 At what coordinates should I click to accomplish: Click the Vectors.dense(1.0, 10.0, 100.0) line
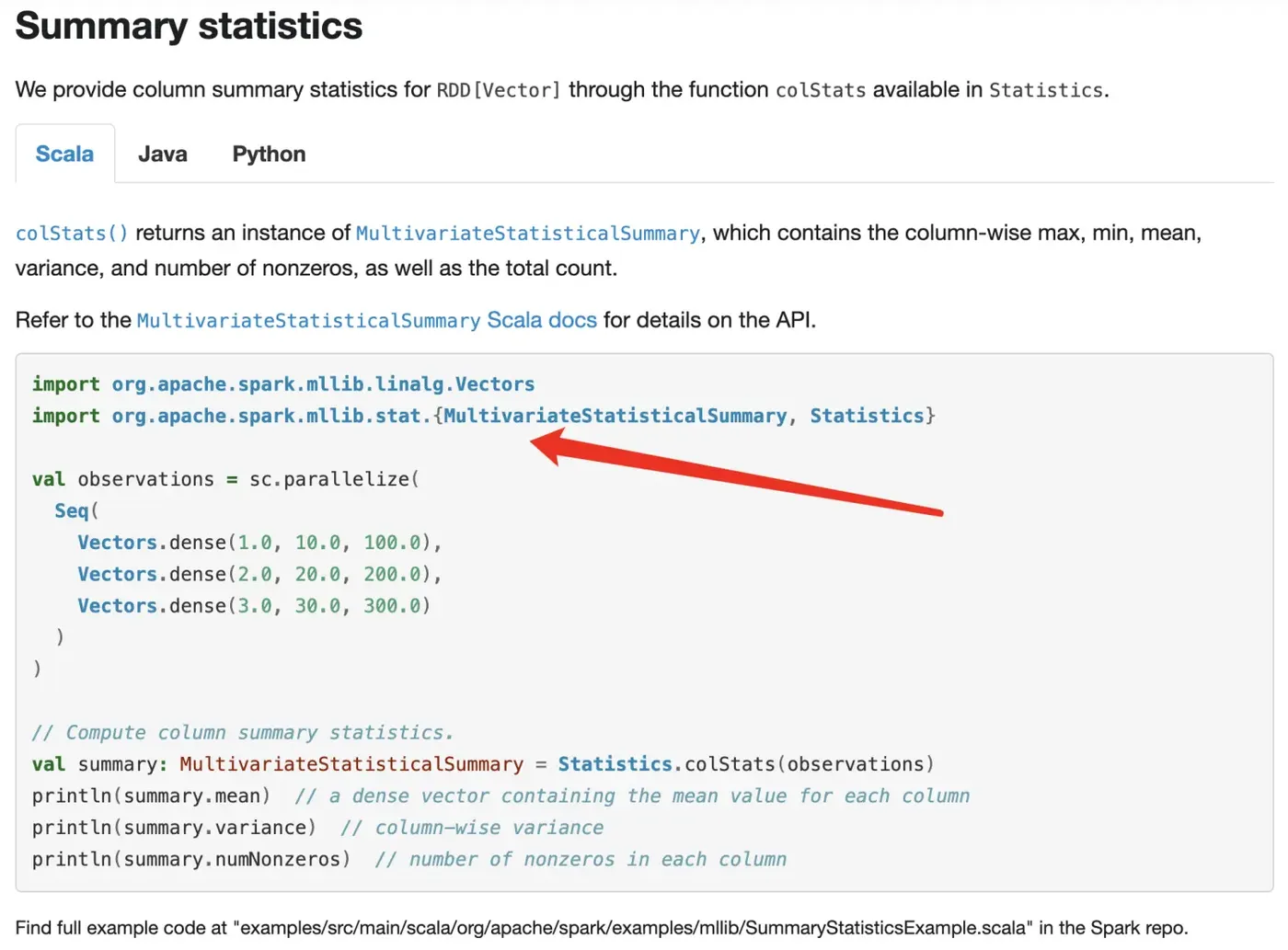tap(259, 543)
